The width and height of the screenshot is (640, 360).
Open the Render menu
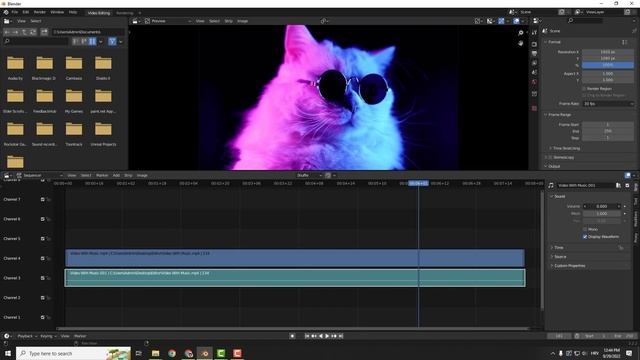pyautogui.click(x=40, y=12)
